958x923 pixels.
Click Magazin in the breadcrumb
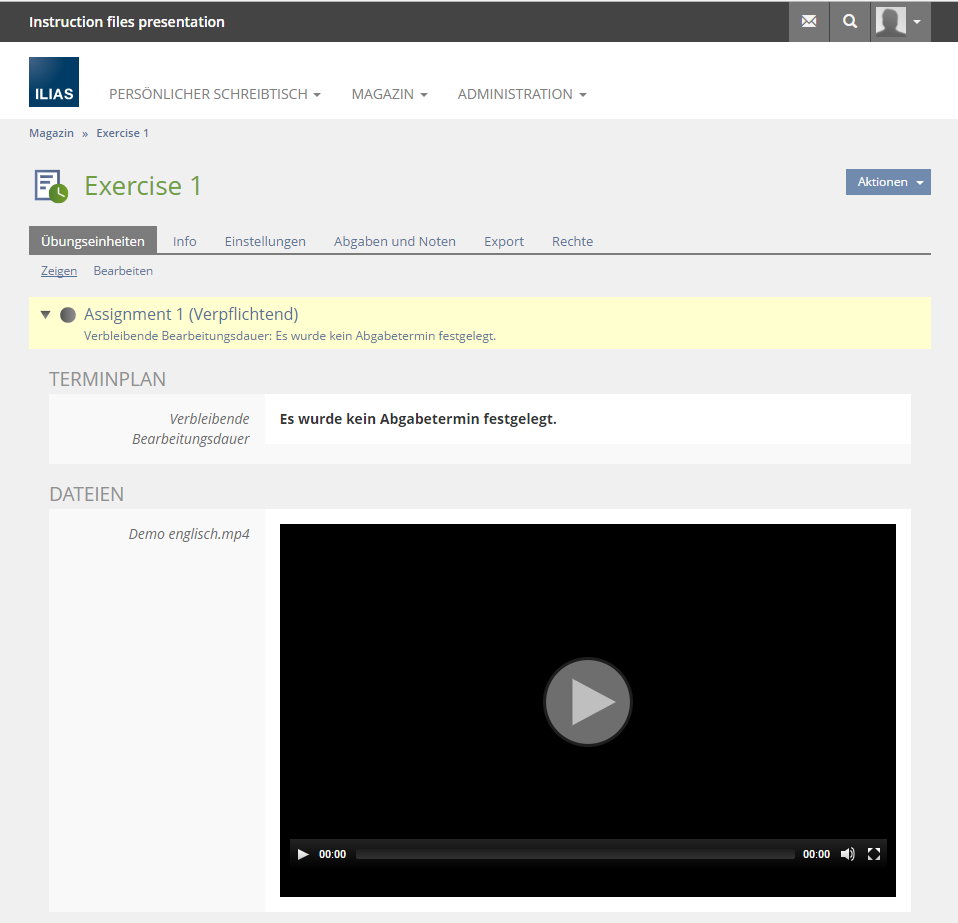coord(51,133)
